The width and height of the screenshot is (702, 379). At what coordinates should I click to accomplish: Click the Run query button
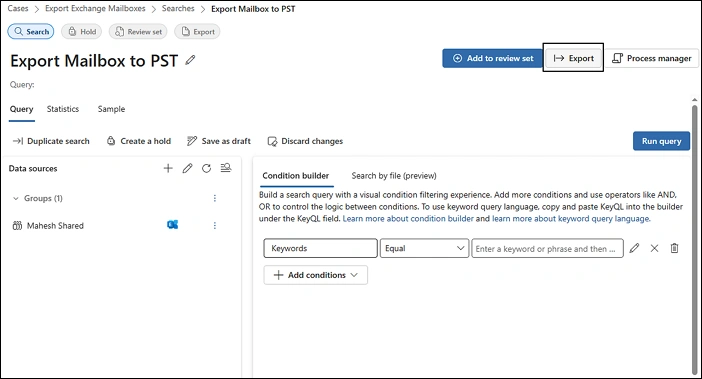[661, 141]
